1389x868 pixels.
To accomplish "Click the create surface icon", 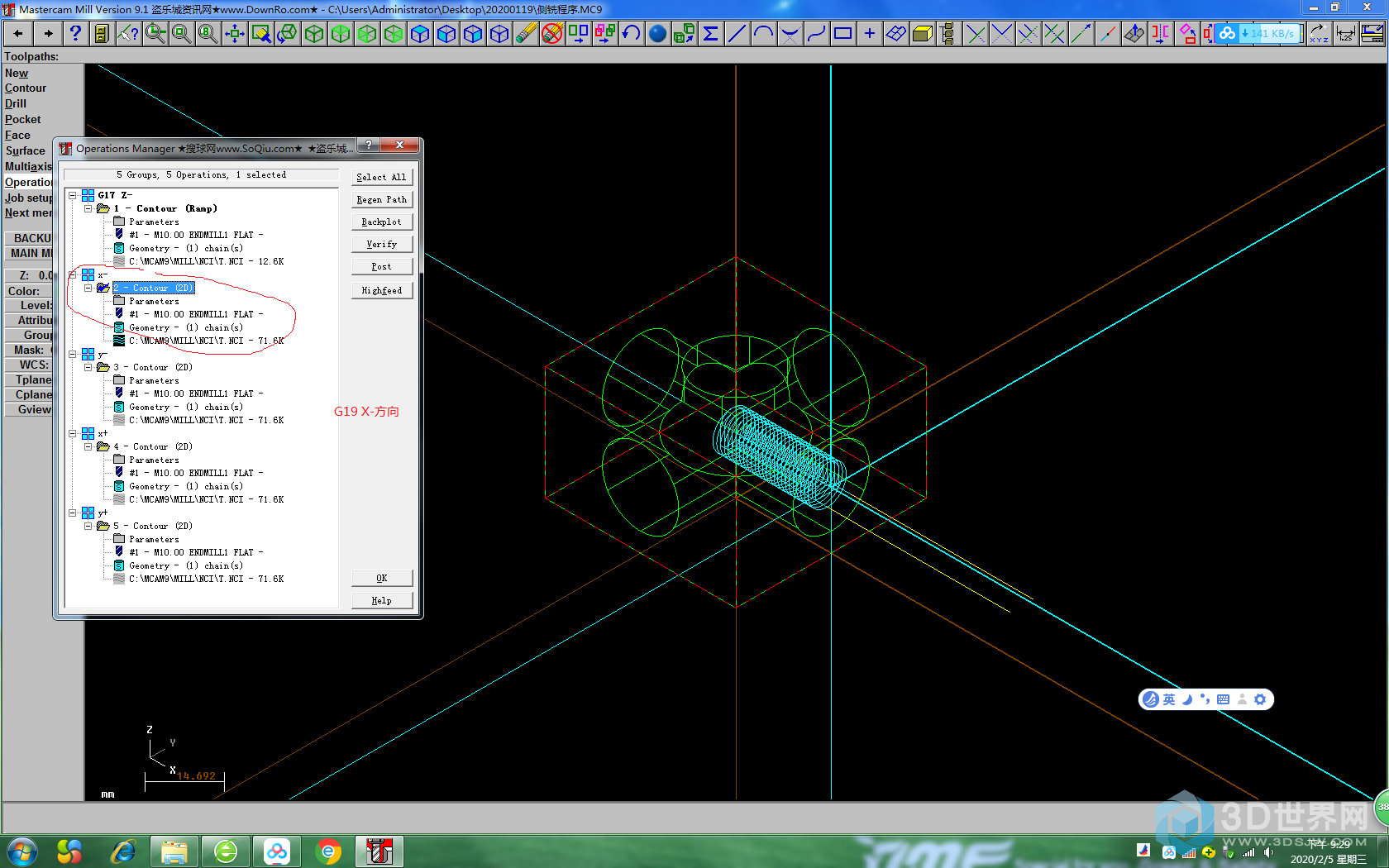I will 895,33.
